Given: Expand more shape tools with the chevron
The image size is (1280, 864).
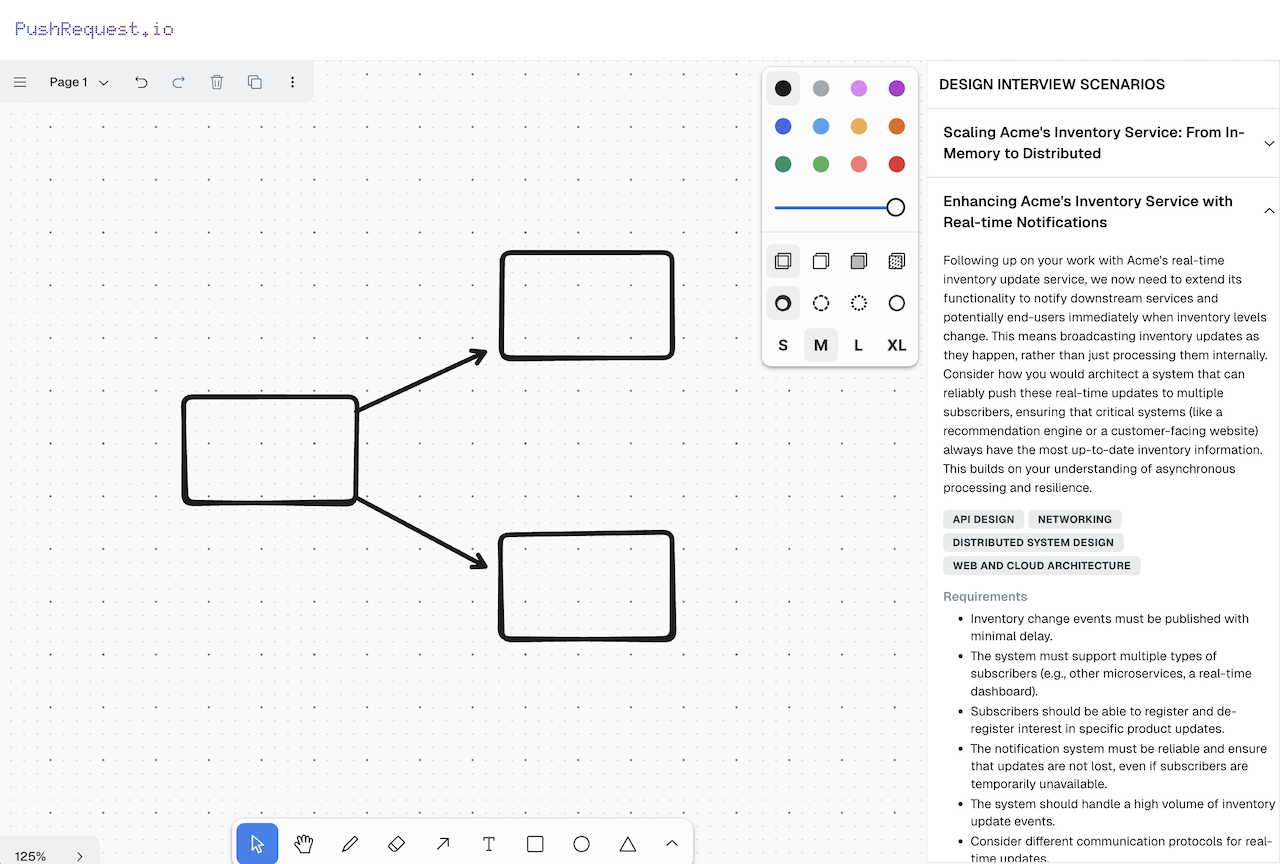Looking at the screenshot, I should point(671,844).
